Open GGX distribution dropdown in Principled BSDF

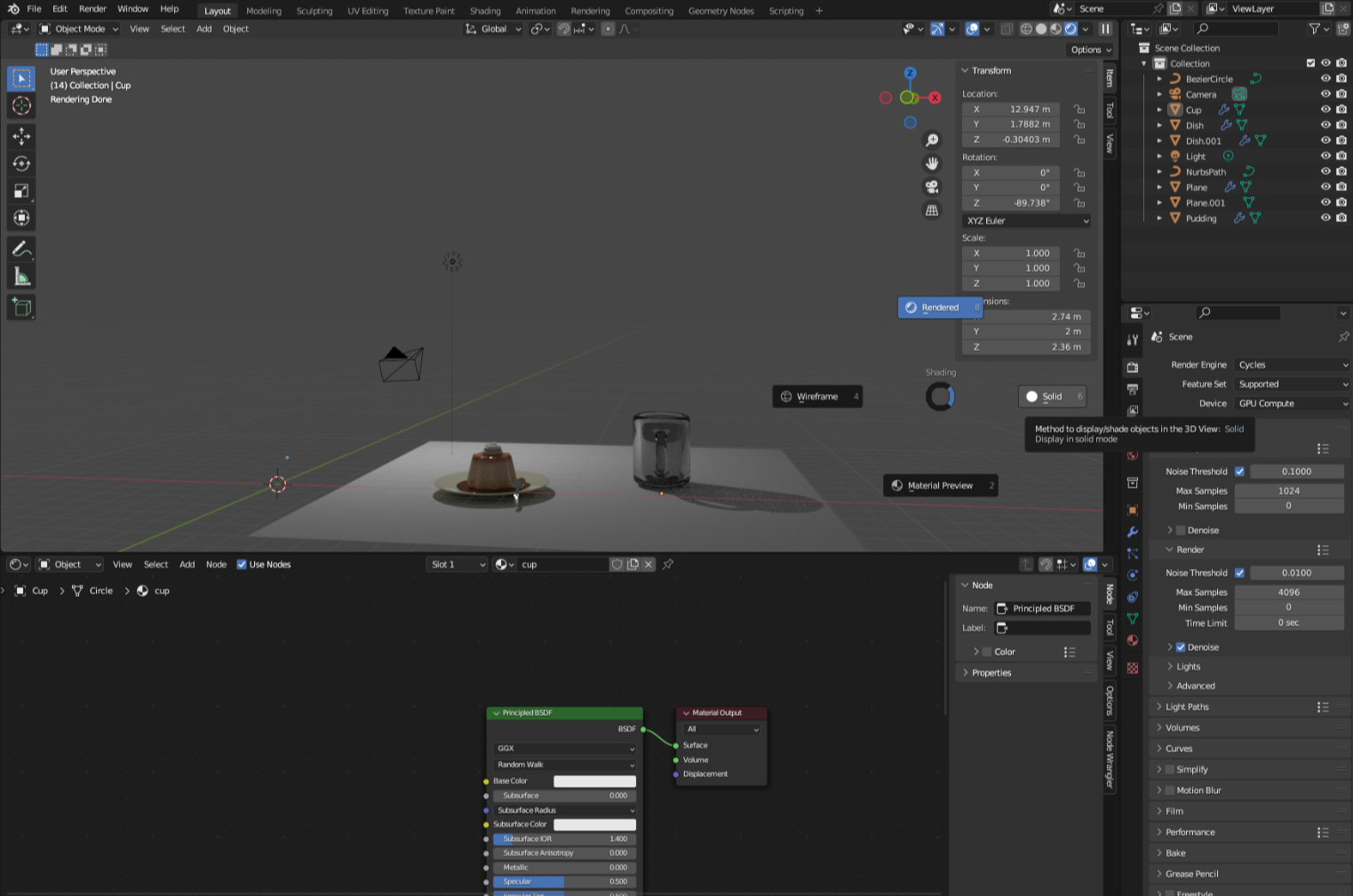[x=565, y=749]
